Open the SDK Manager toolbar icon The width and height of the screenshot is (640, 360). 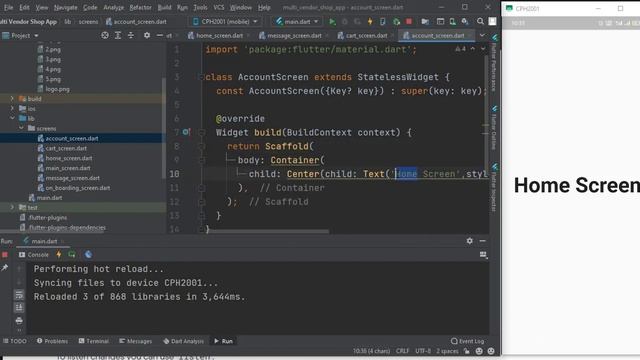[465, 22]
